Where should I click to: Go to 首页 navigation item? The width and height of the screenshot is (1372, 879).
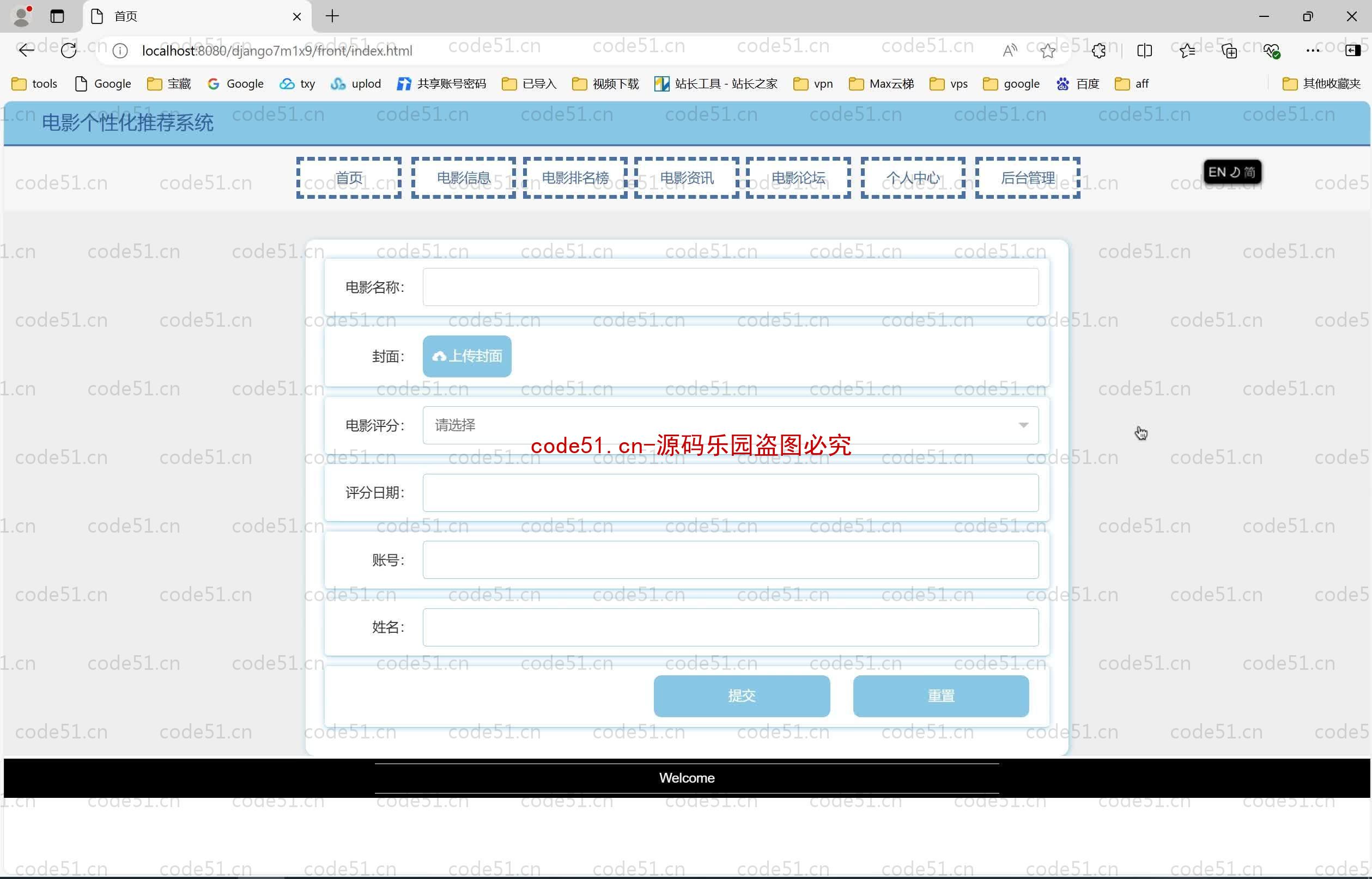[x=349, y=178]
